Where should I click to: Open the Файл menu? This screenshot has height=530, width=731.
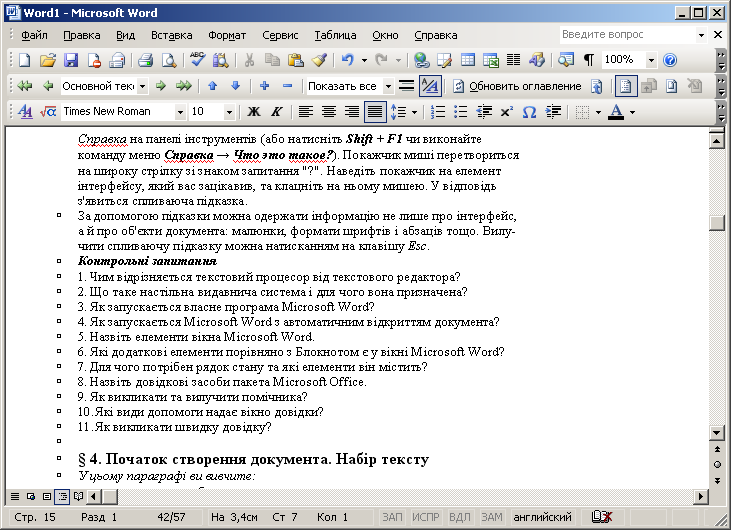click(x=34, y=35)
